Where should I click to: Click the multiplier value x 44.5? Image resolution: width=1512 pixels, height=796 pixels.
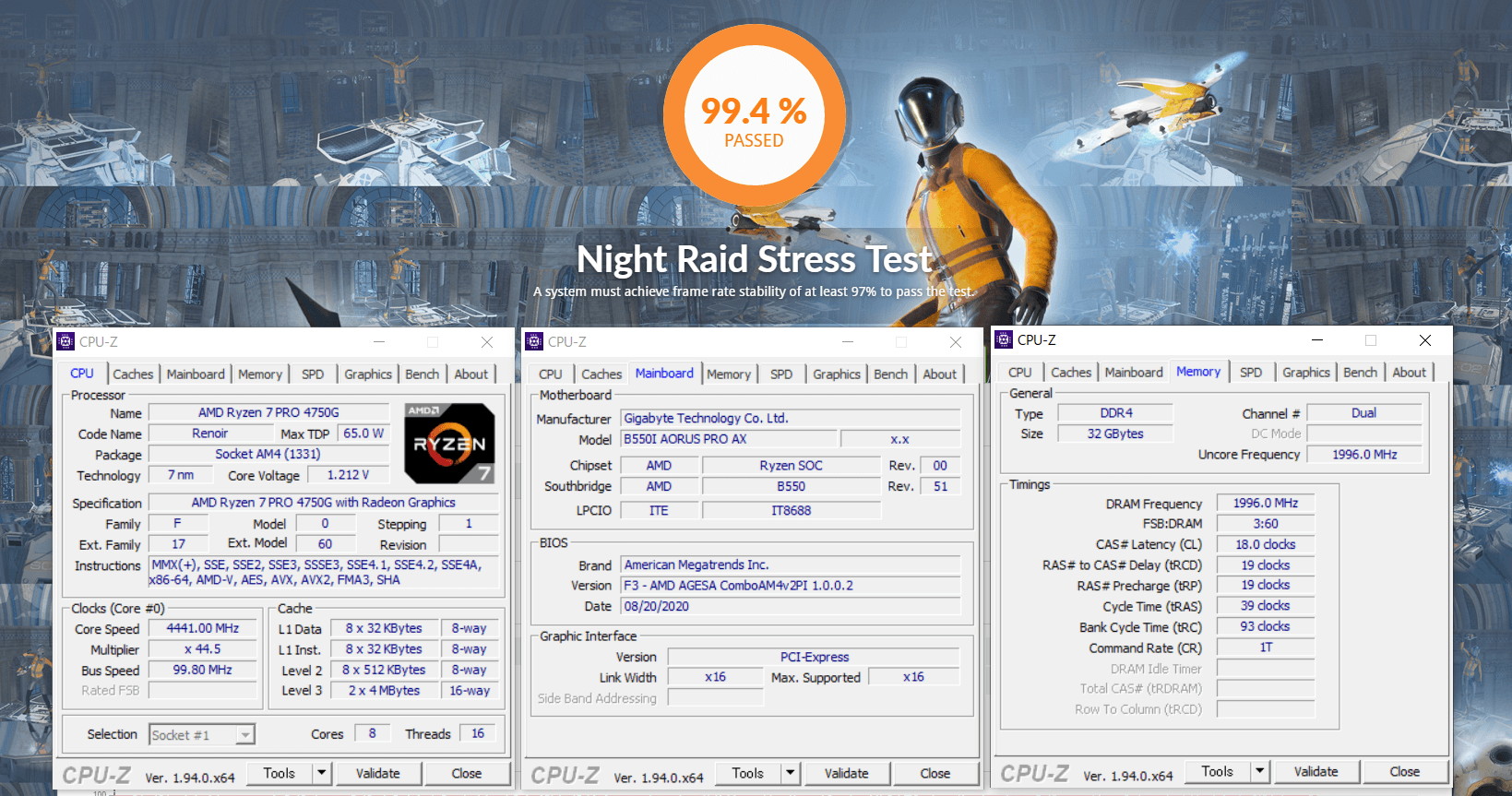click(x=203, y=648)
